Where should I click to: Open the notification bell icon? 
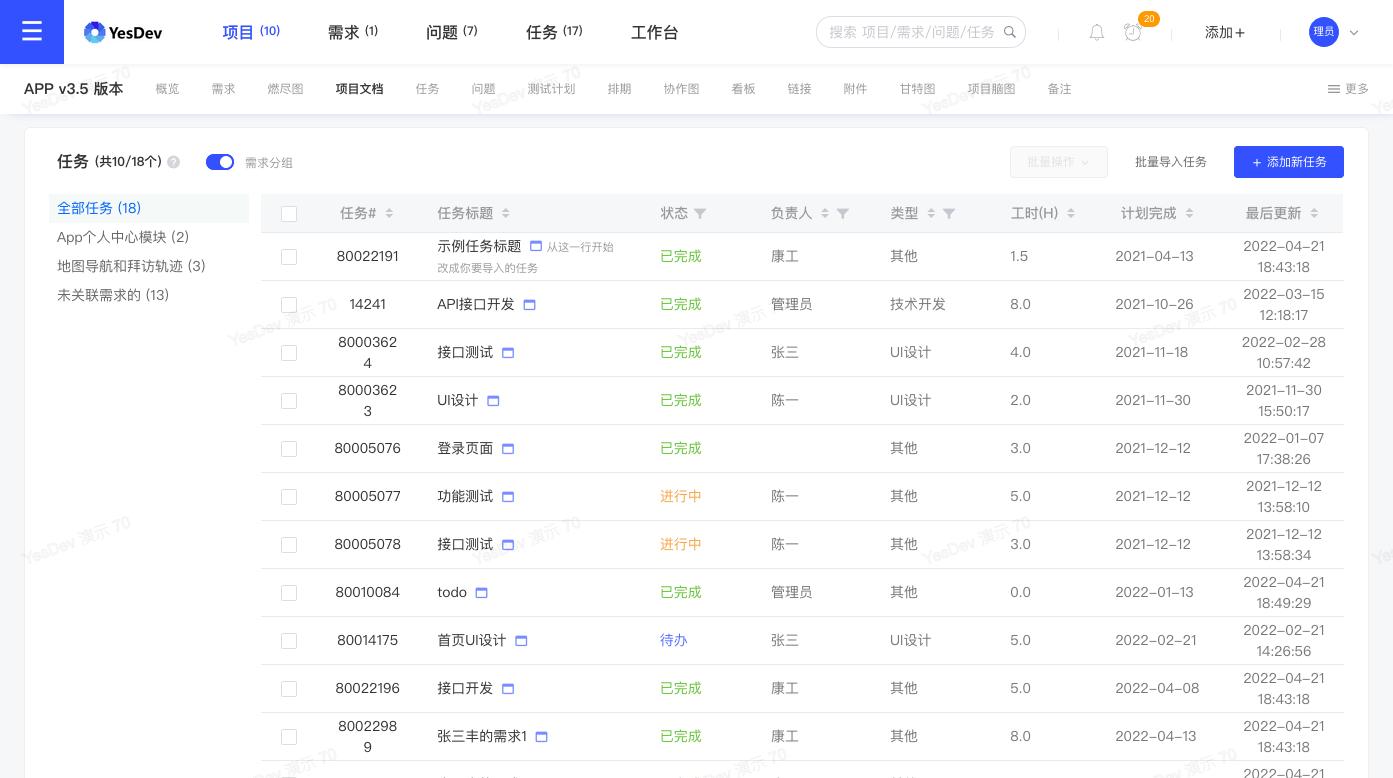coord(1097,32)
